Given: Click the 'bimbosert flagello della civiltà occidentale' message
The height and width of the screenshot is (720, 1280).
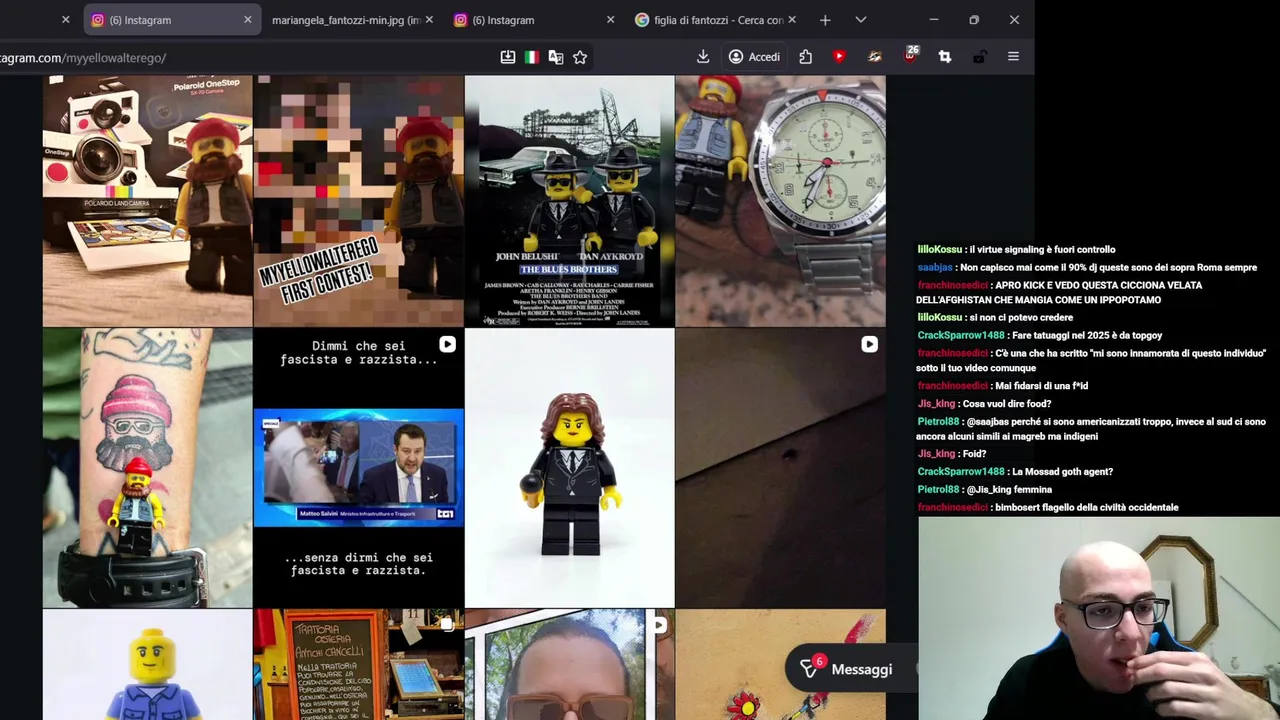Looking at the screenshot, I should click(x=1087, y=508).
